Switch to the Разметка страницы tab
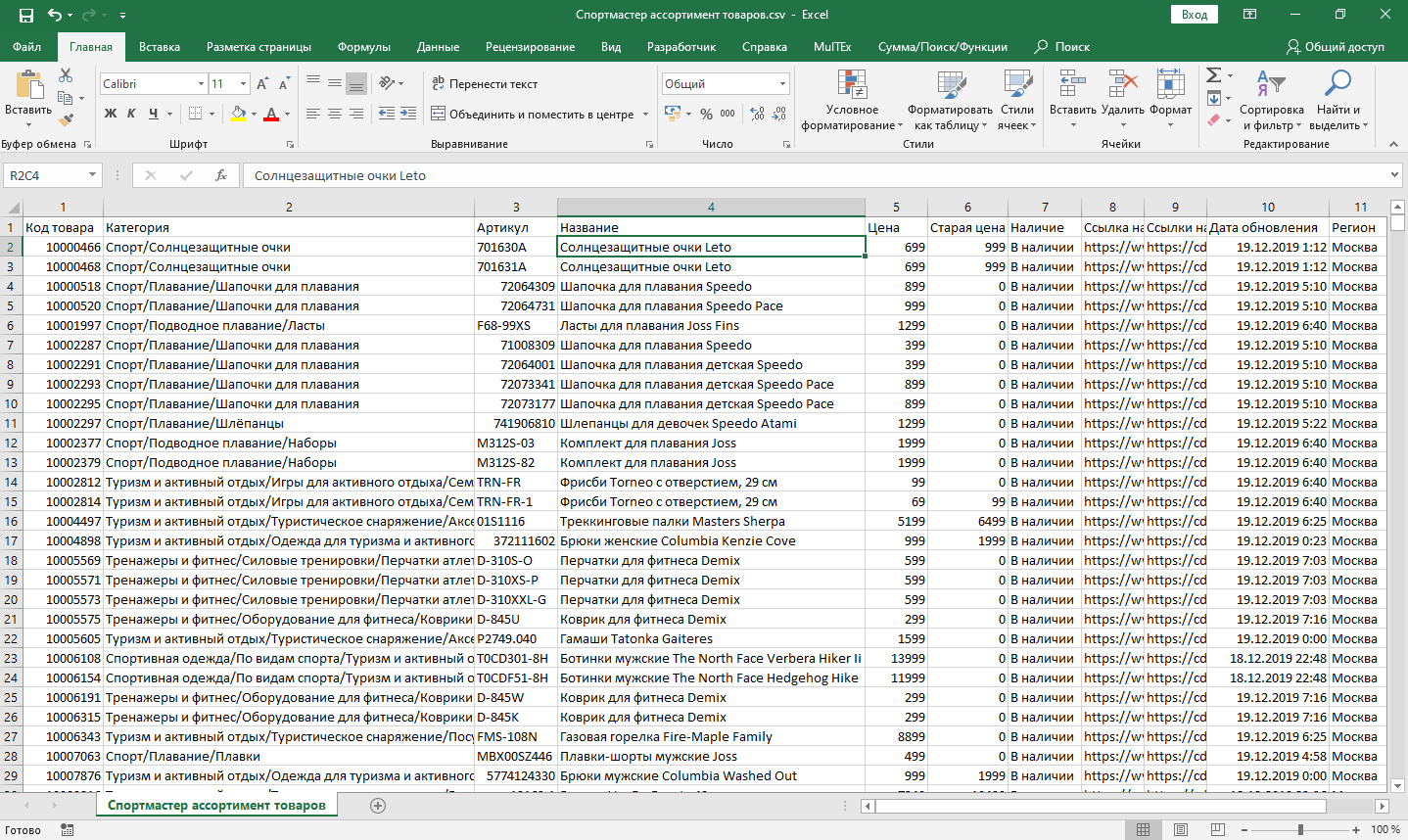The width and height of the screenshot is (1408, 840). 258,47
